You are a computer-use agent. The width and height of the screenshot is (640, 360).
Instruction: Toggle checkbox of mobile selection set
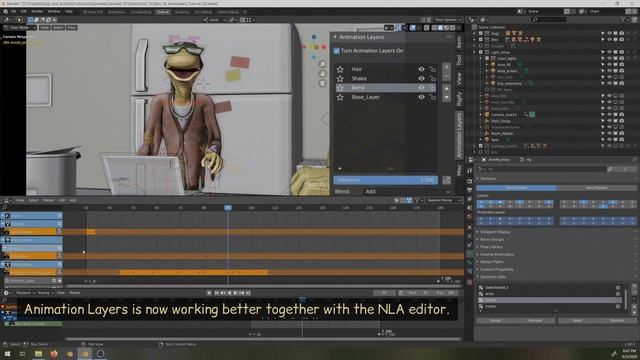(x=618, y=307)
